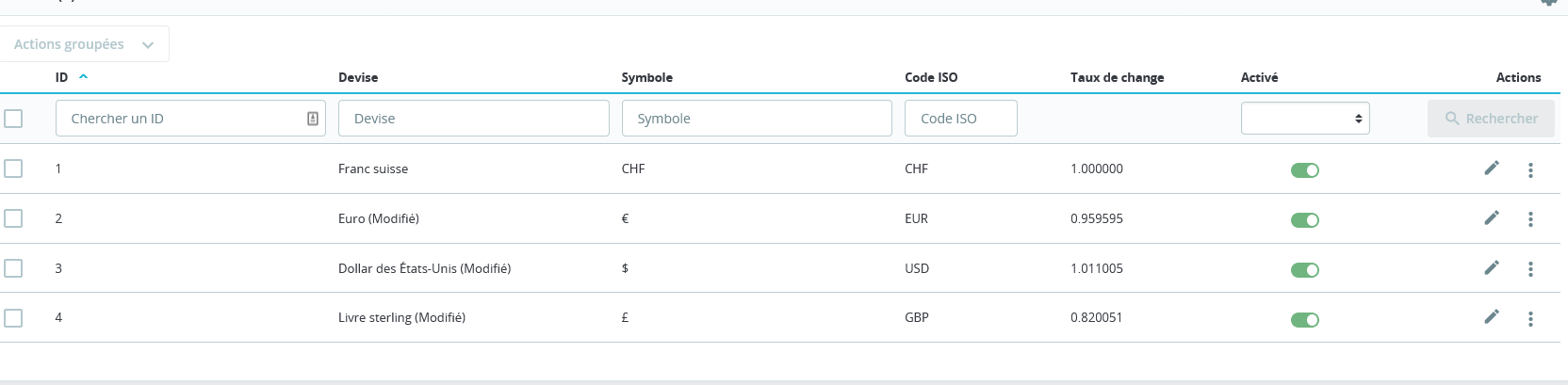Open more actions menu for Franc suisse

1530,169
